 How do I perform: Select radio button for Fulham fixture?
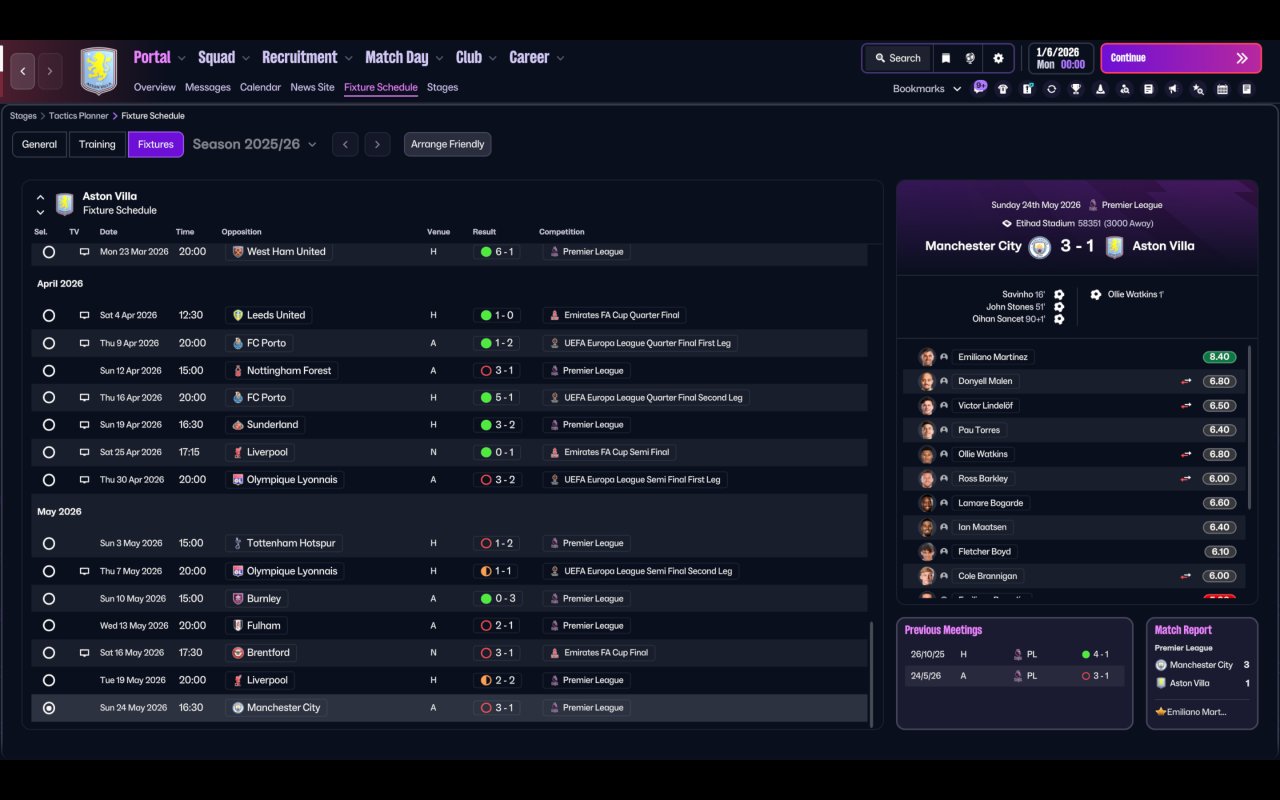click(49, 626)
